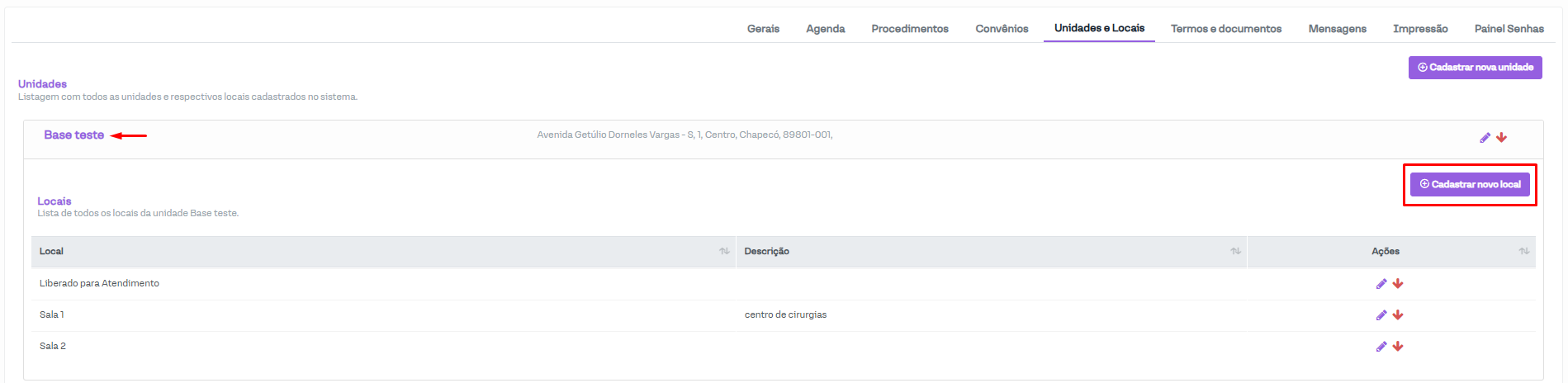Click Cadastrar nova unidade button

tap(1475, 68)
